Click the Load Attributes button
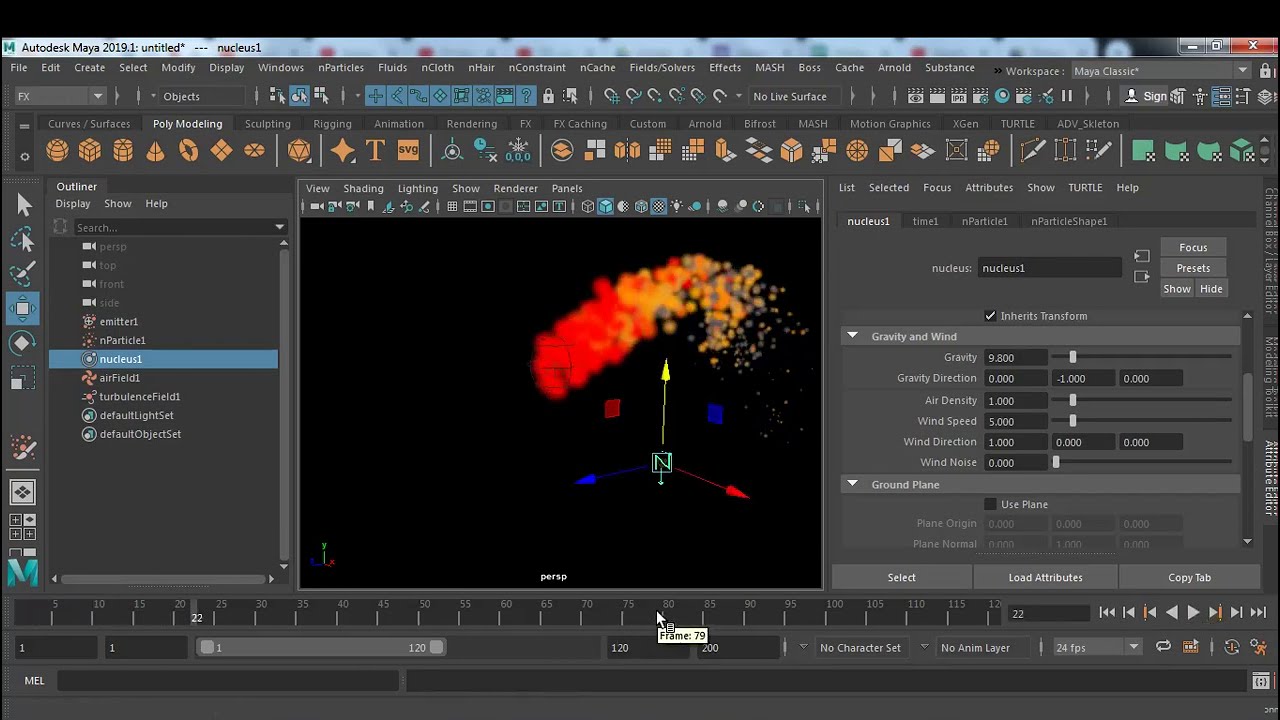Image resolution: width=1280 pixels, height=720 pixels. point(1045,577)
